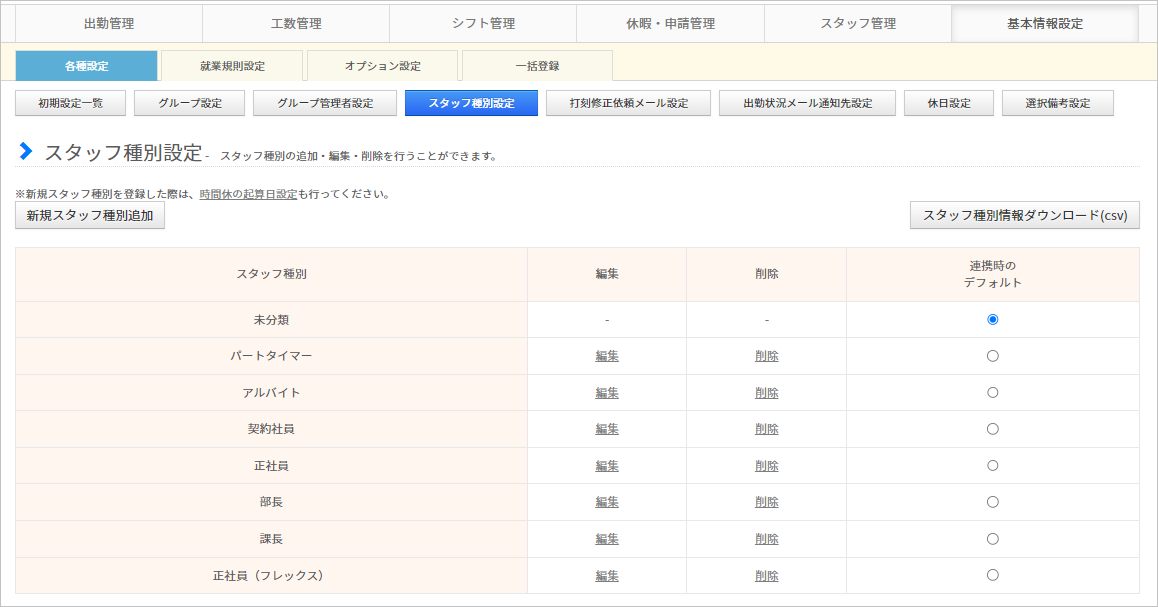Delete the 部長 staff type
Image resolution: width=1158 pixels, height=607 pixels.
click(767, 502)
